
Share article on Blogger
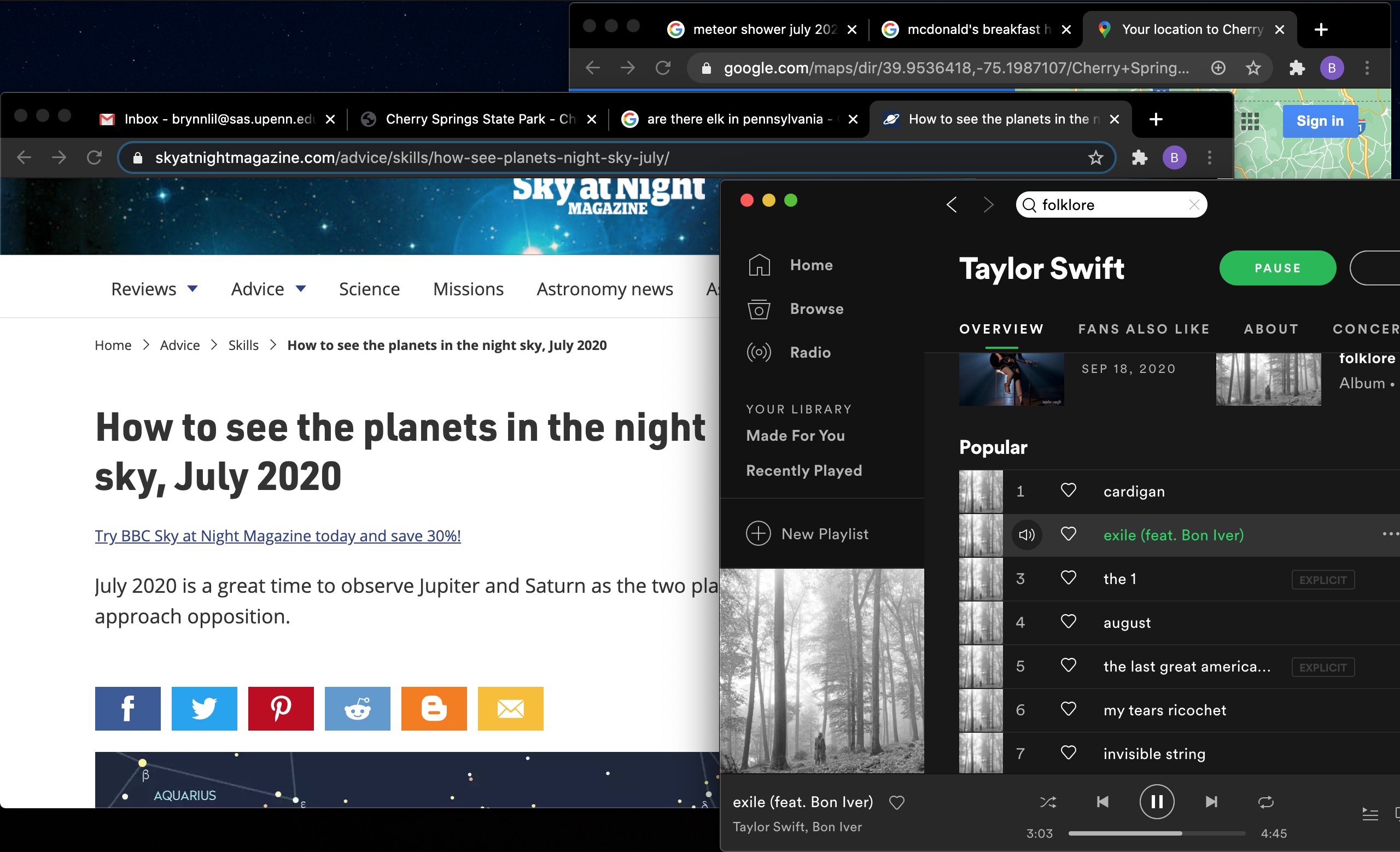point(434,708)
